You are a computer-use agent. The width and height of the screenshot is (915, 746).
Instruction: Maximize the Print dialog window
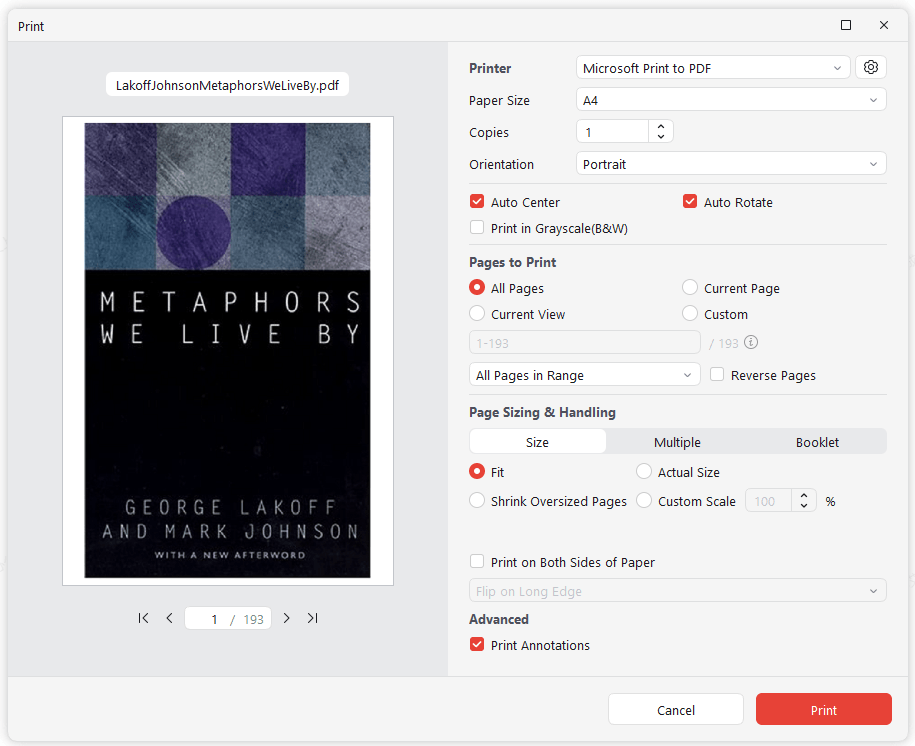click(x=846, y=25)
